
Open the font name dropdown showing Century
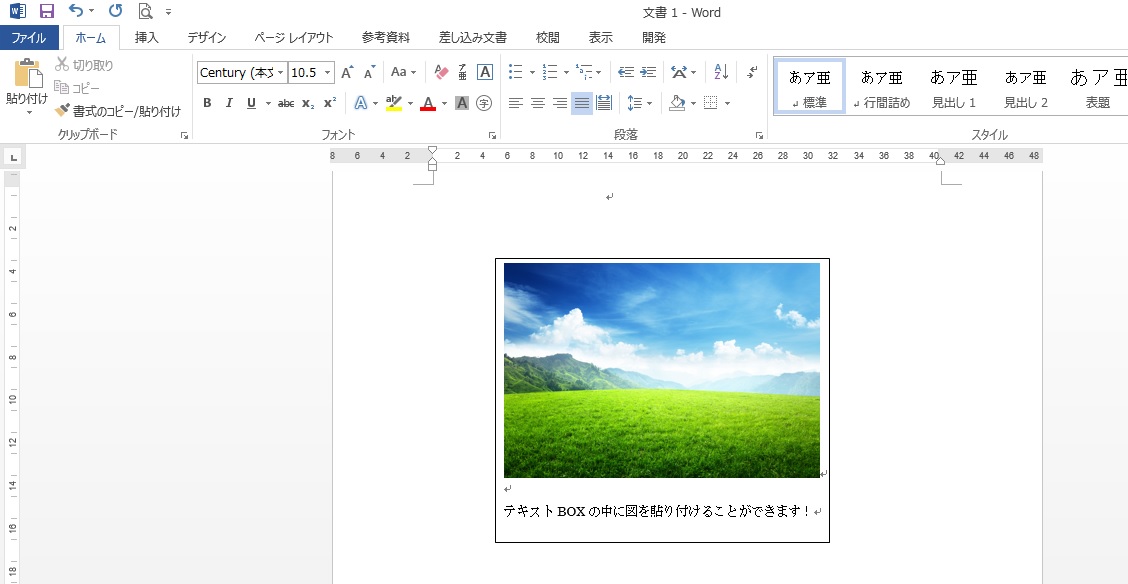click(x=281, y=73)
